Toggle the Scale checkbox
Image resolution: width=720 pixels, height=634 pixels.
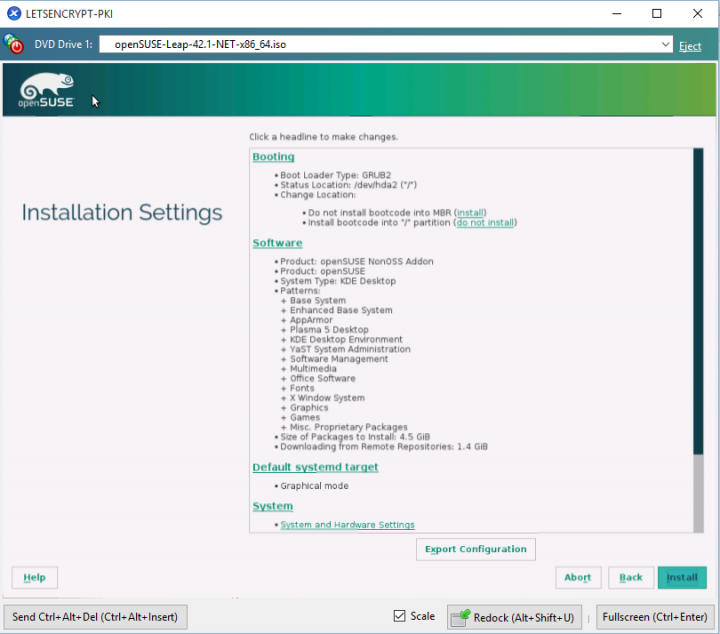(x=400, y=616)
